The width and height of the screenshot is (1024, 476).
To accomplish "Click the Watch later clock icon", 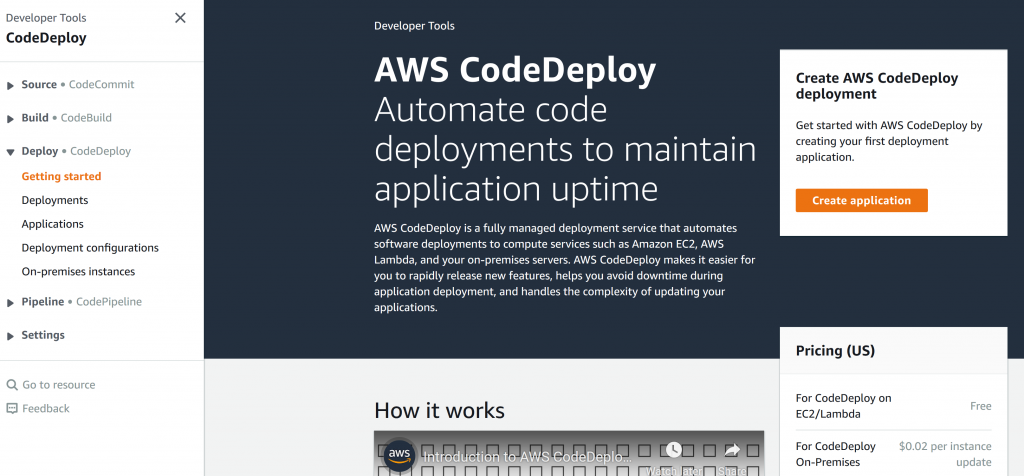I will point(673,450).
